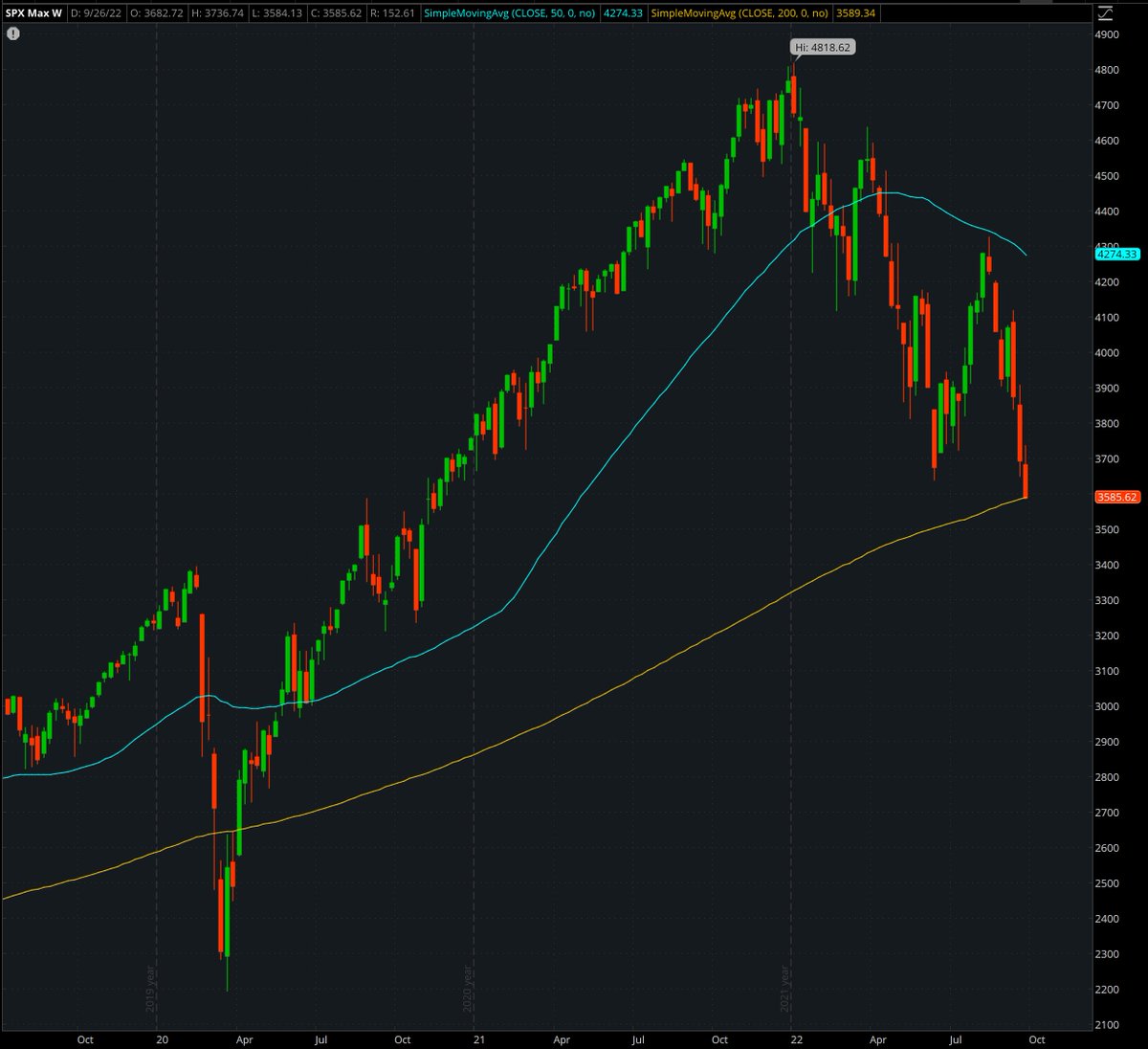Select the SimpleMovingAvg (CLOSE, 50, 0, no) study label
The width and height of the screenshot is (1148, 1049).
click(x=511, y=13)
